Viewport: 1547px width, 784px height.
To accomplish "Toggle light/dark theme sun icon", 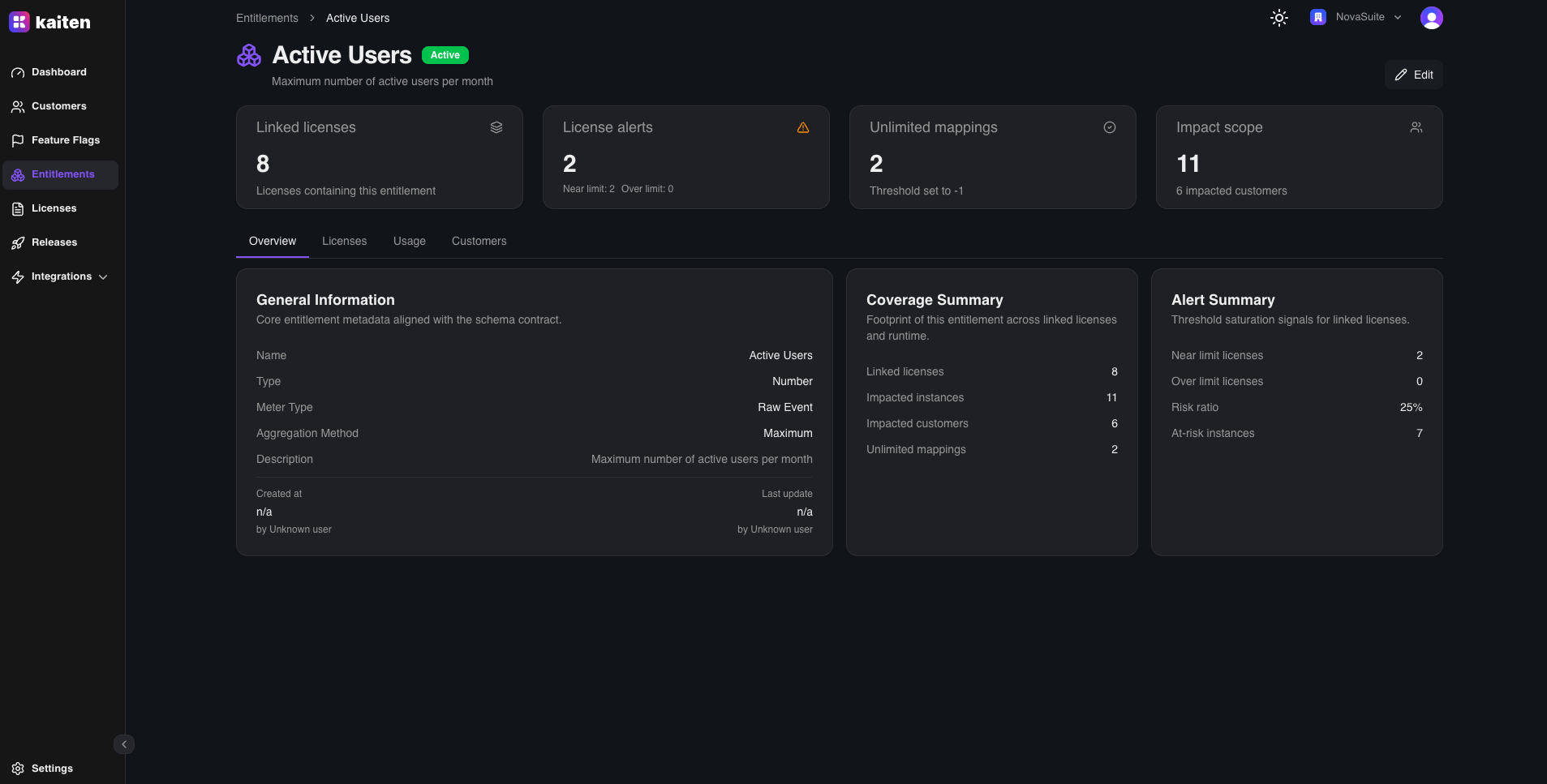I will 1278,18.
